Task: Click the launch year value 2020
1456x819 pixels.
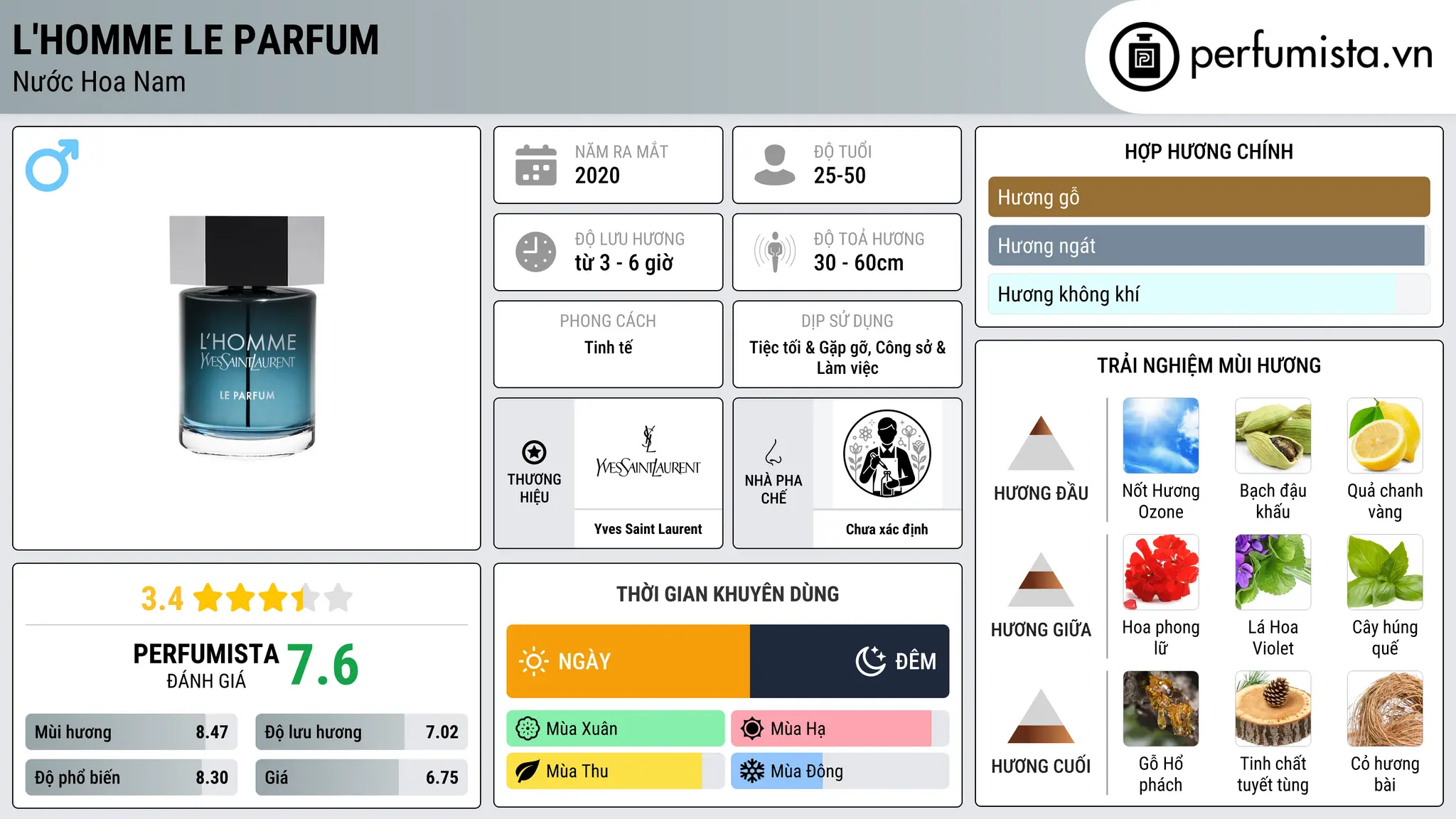Action: pyautogui.click(x=597, y=176)
